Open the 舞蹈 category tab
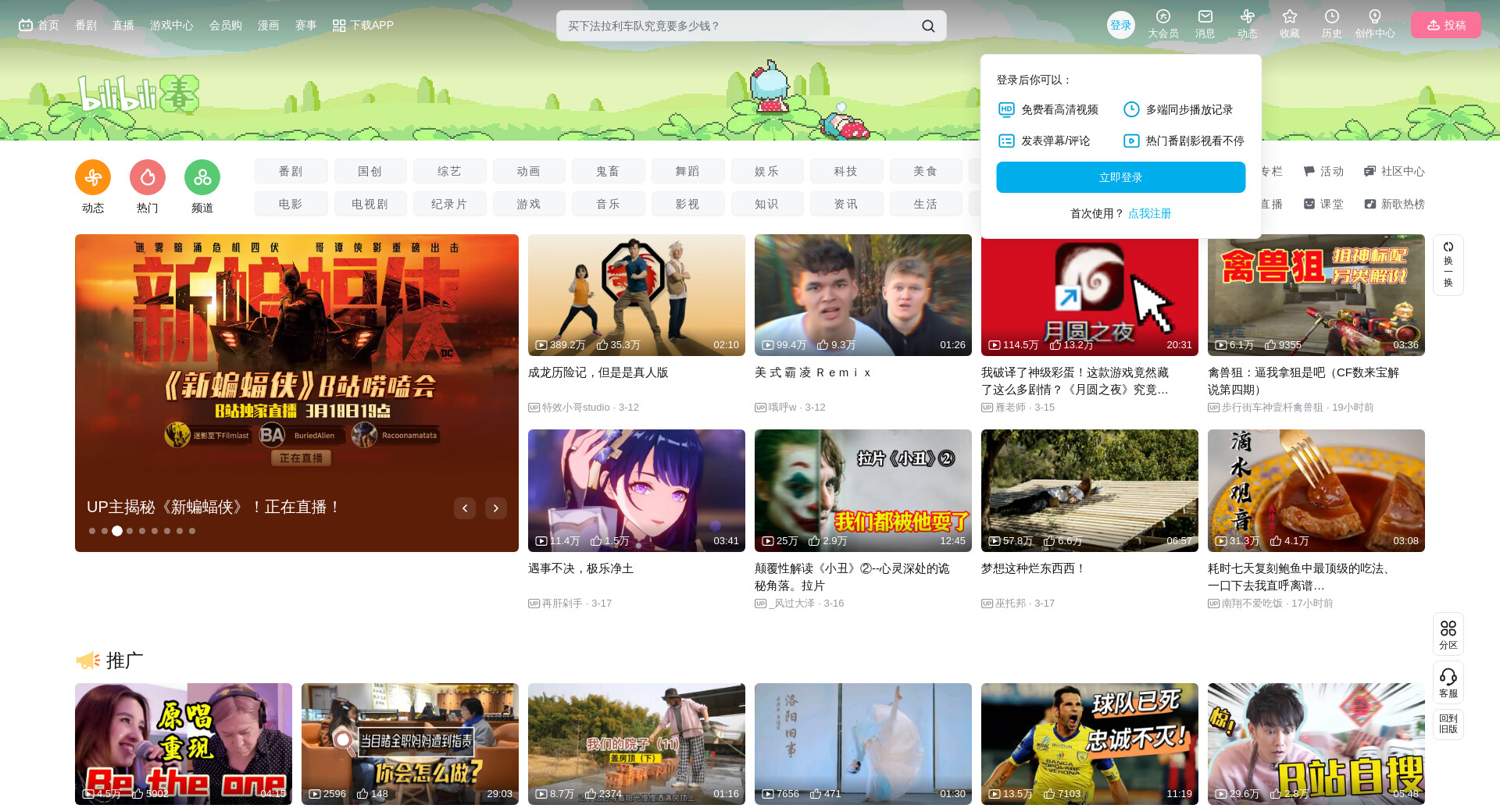 (x=688, y=171)
